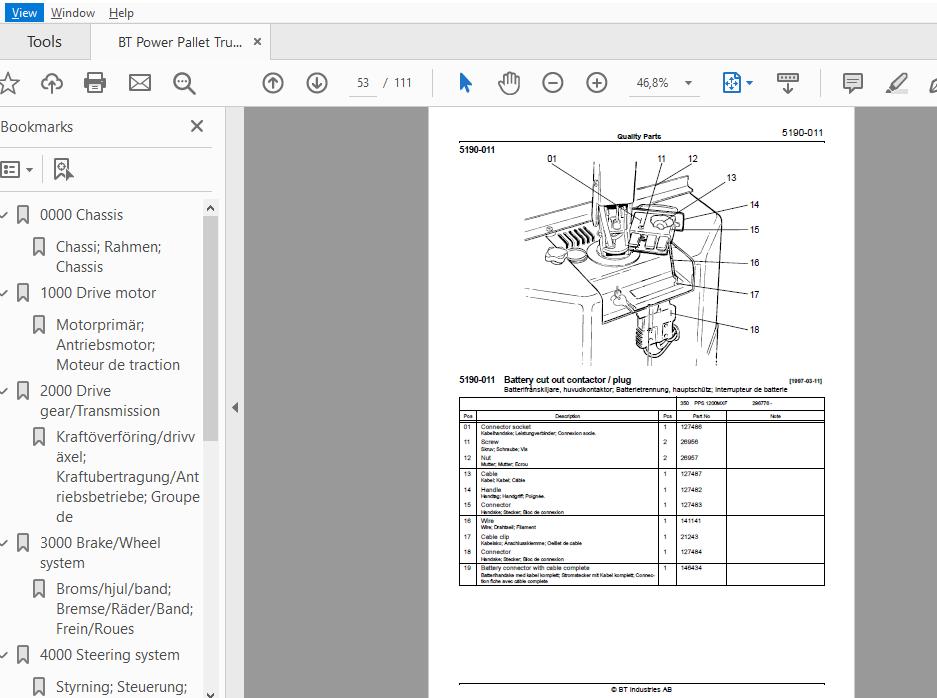Click the bookmarks panel vertical scrollbar

(210, 329)
